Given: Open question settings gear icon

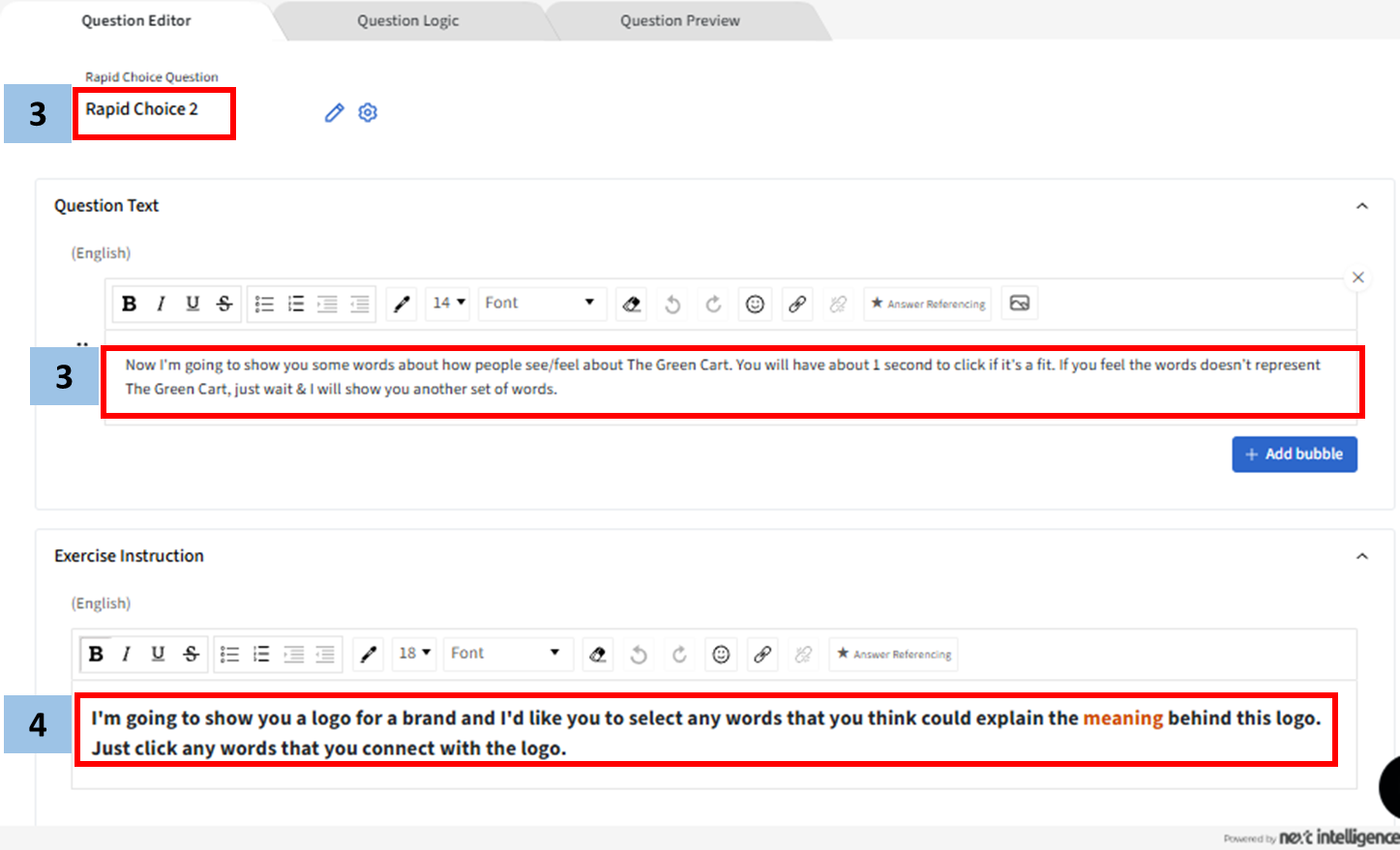Looking at the screenshot, I should tap(368, 113).
